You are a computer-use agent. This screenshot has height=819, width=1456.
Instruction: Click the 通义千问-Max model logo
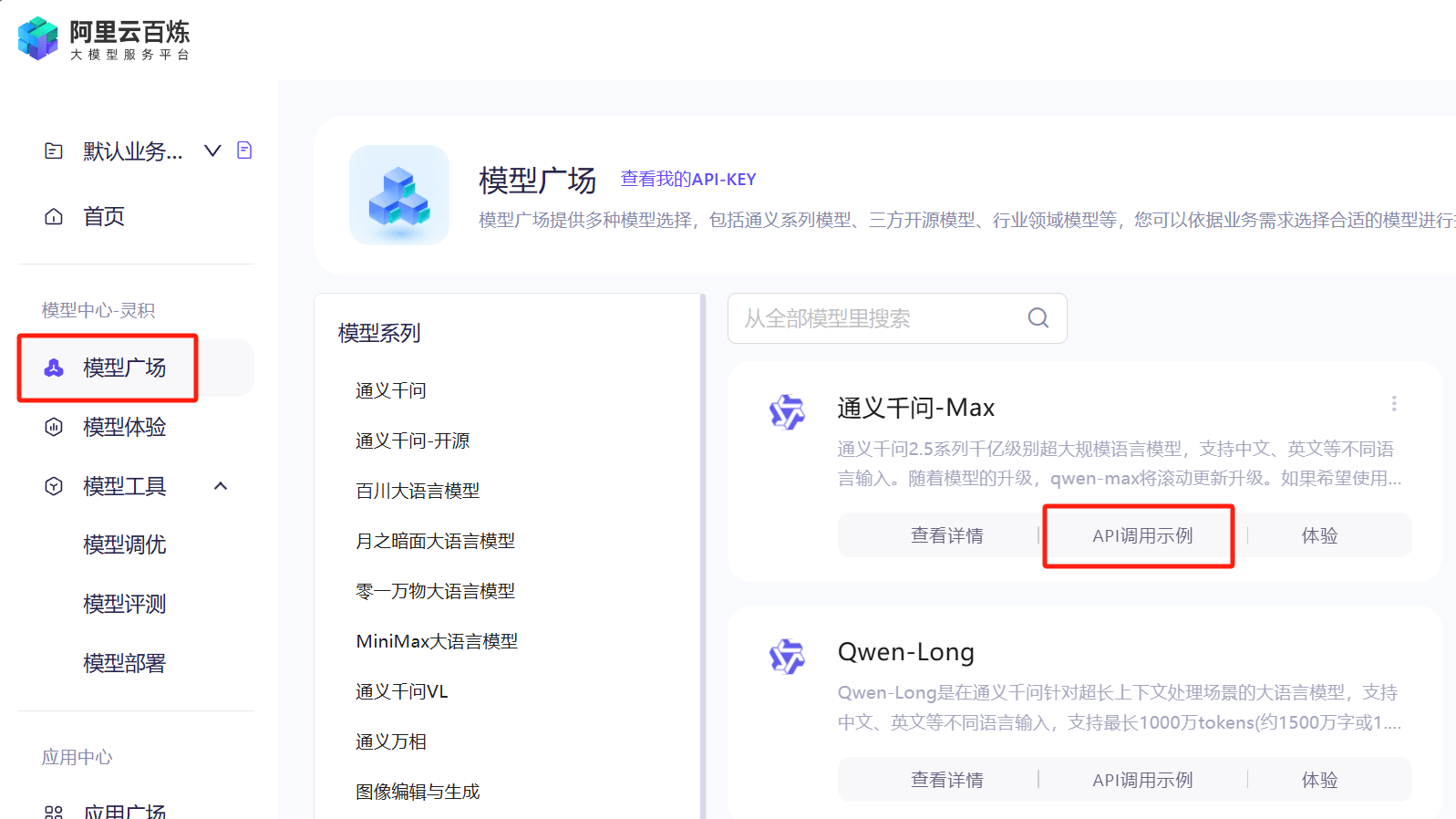click(x=787, y=412)
